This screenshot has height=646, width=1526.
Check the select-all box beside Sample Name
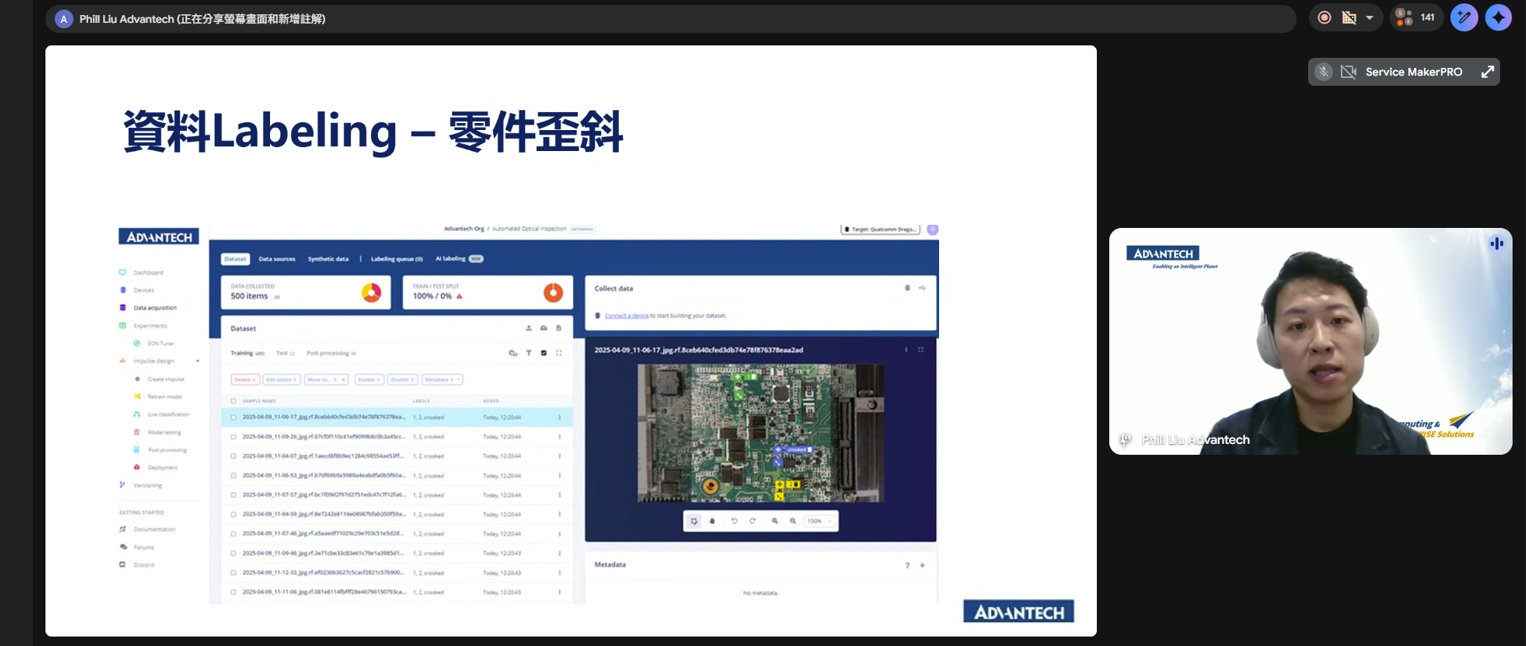click(233, 401)
